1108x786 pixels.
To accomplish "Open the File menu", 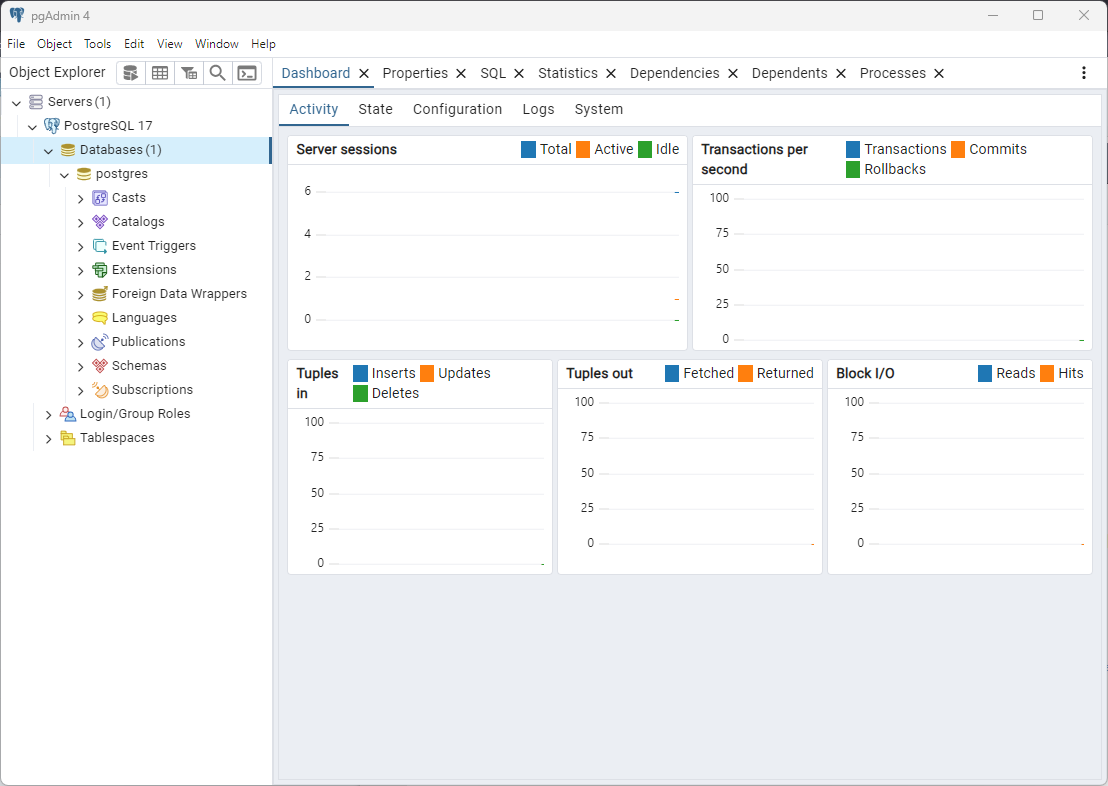I will pos(16,44).
